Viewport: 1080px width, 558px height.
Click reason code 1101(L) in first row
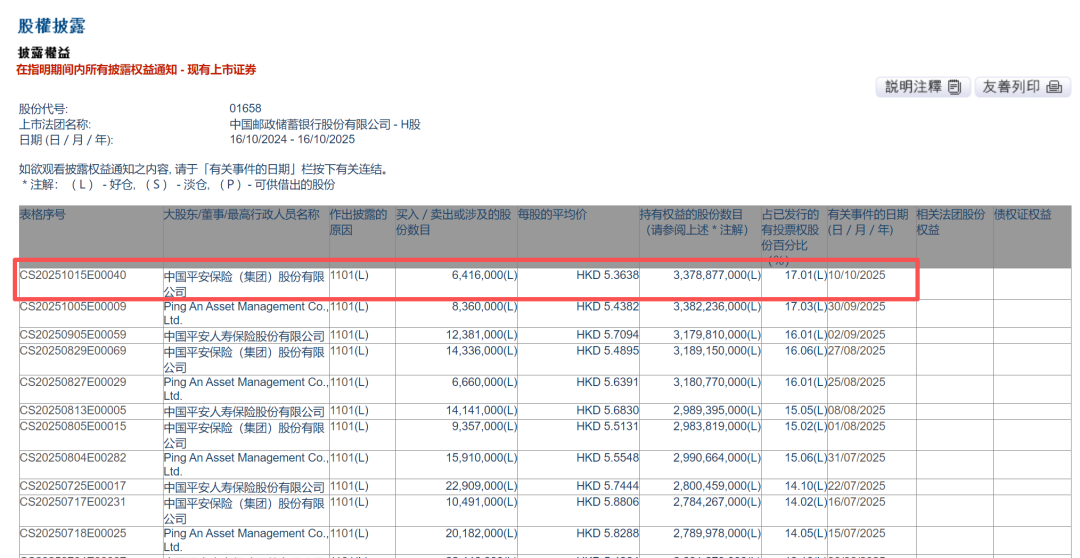pos(349,275)
